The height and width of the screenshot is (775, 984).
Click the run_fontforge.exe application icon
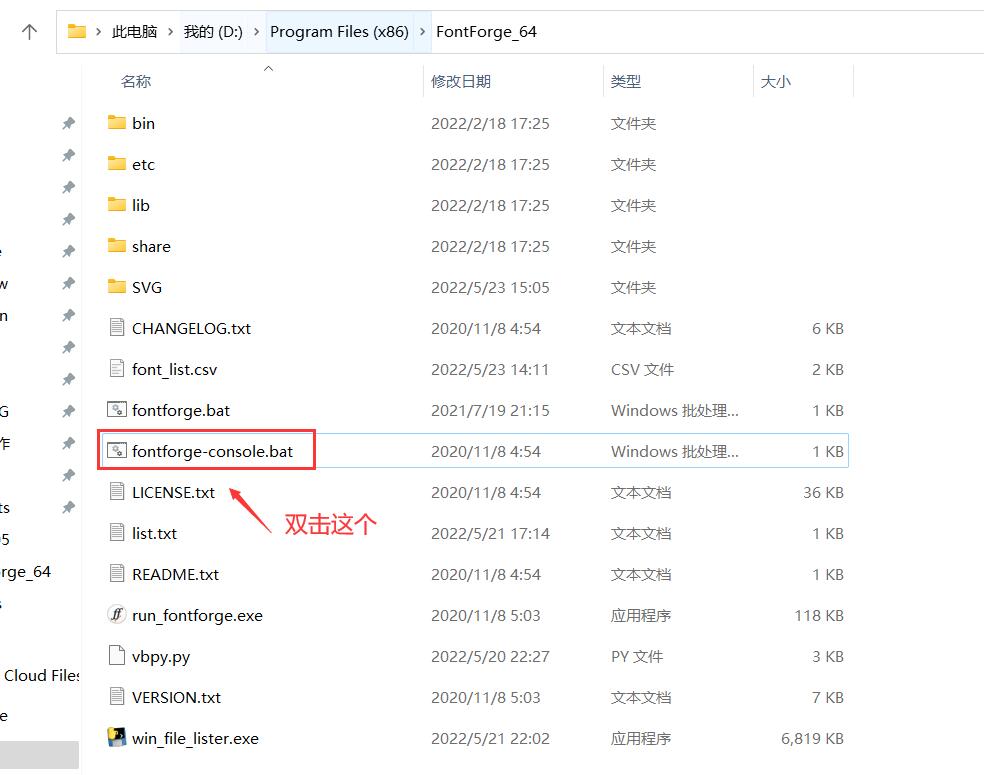pyautogui.click(x=117, y=615)
